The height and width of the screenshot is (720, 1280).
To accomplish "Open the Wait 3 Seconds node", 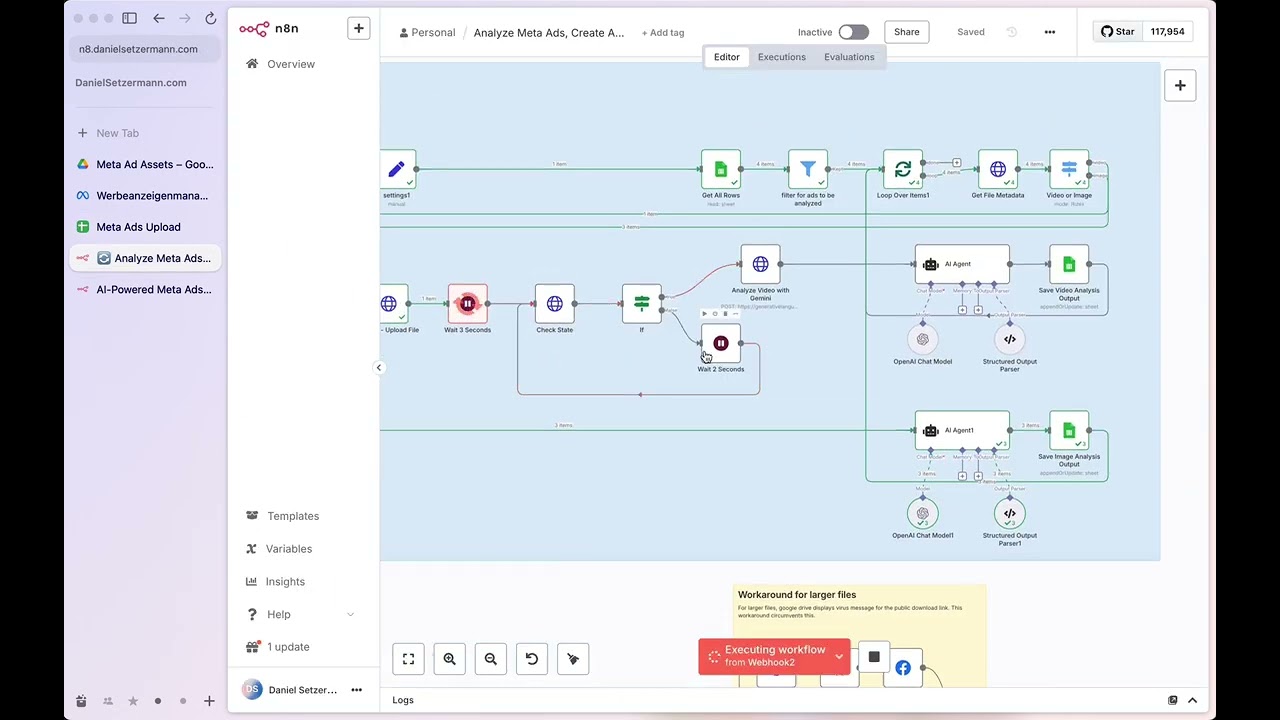I will click(467, 303).
